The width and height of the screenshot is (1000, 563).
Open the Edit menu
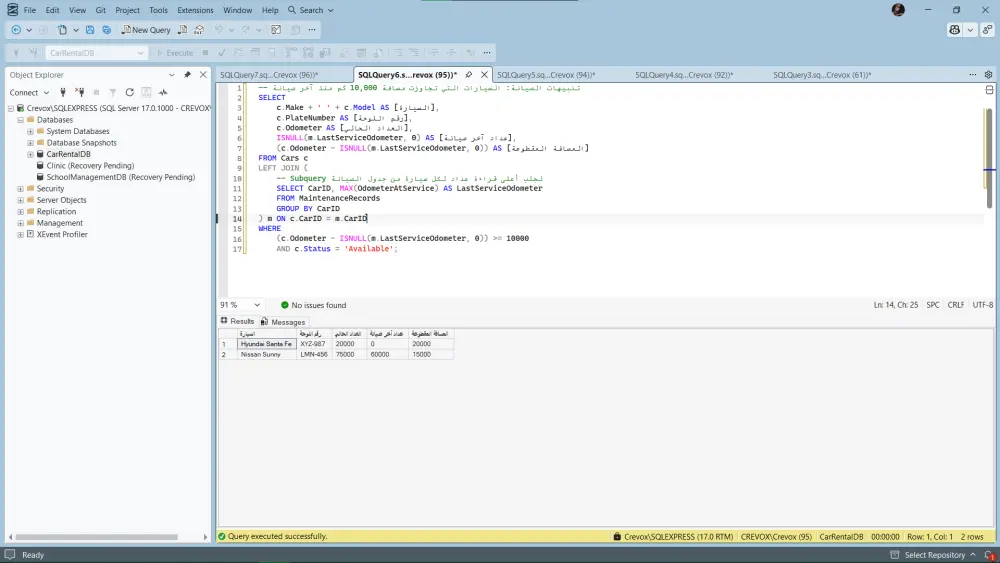click(52, 10)
